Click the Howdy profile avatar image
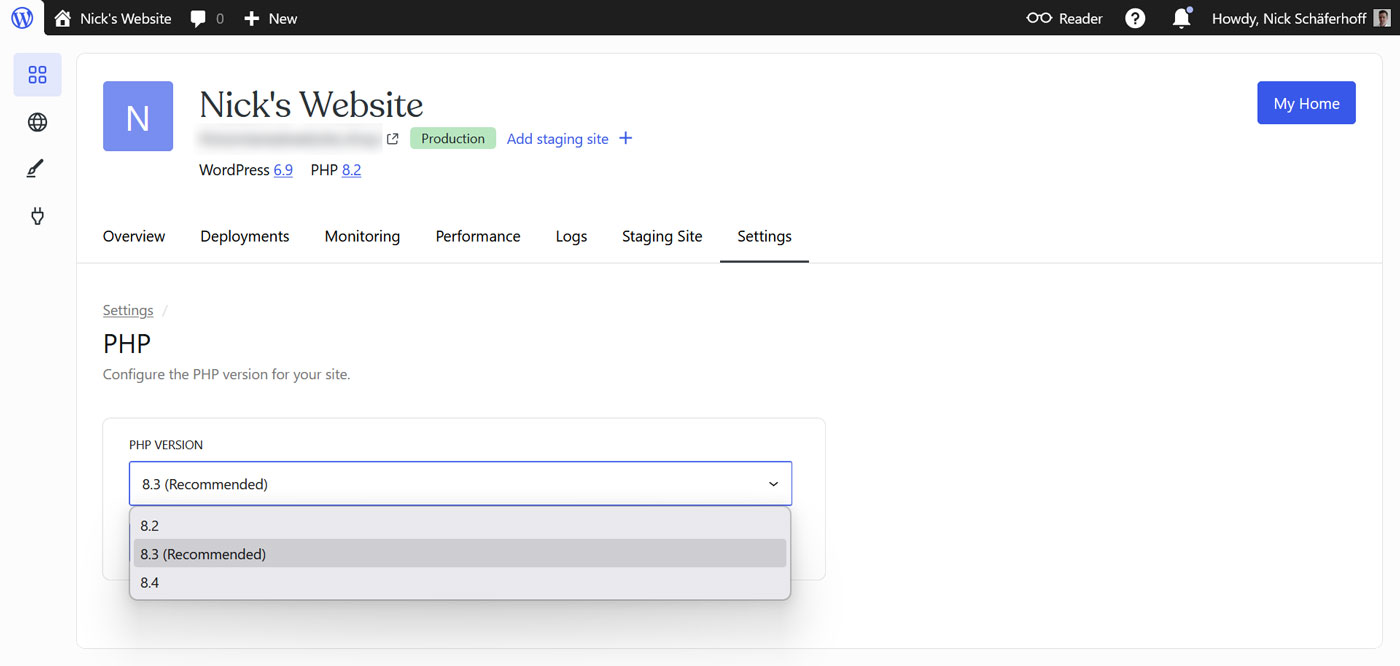Screen dimensions: 1400x666 click(x=1381, y=17)
